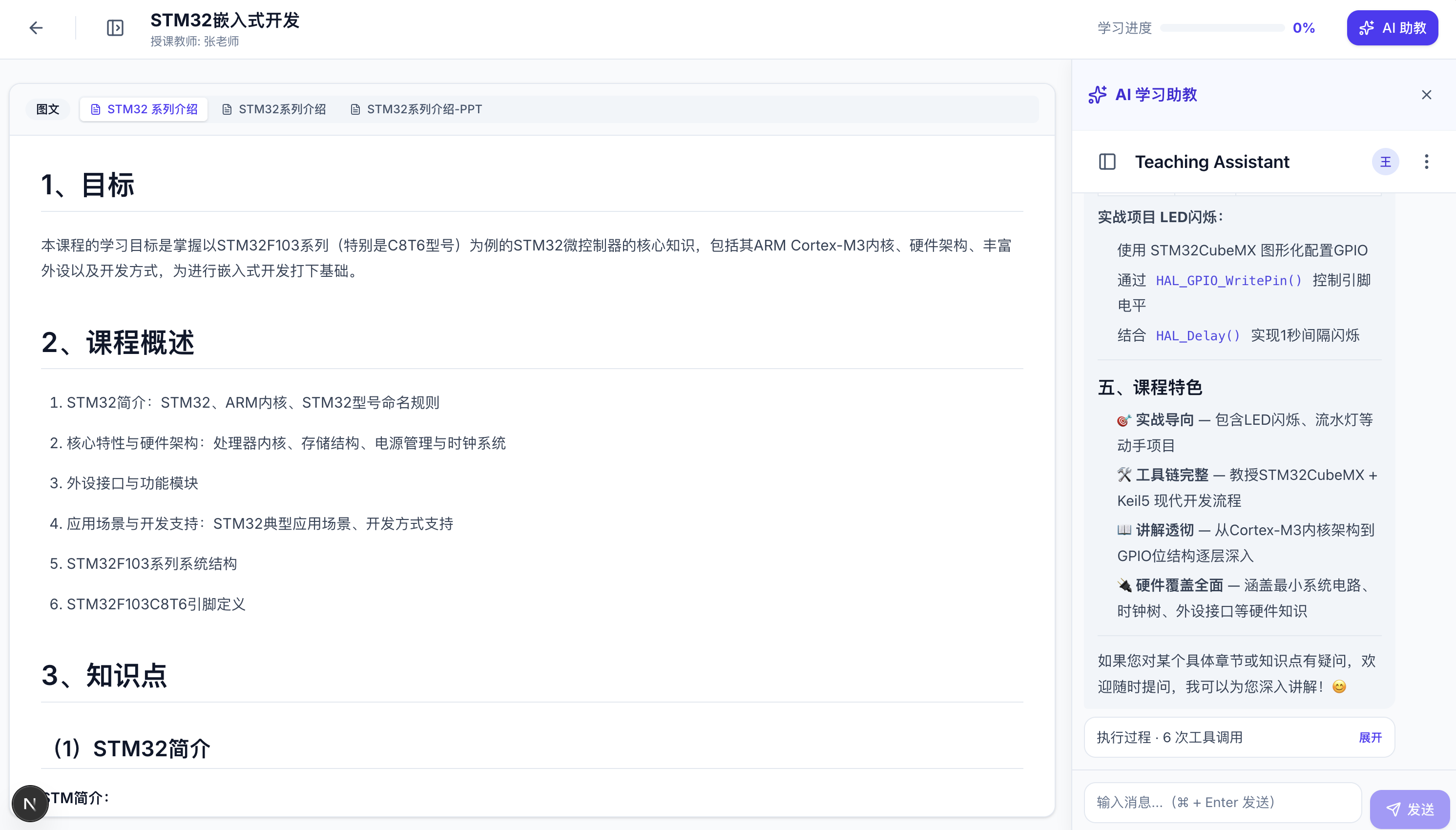Click list item STM32F103系列系统结构
The height and width of the screenshot is (830, 1456).
pyautogui.click(x=152, y=564)
